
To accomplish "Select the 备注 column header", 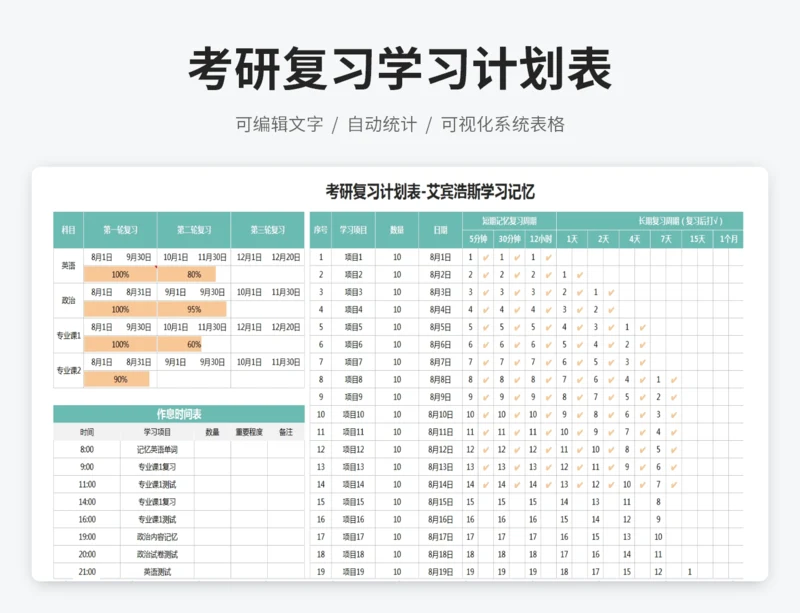I will pyautogui.click(x=286, y=432).
